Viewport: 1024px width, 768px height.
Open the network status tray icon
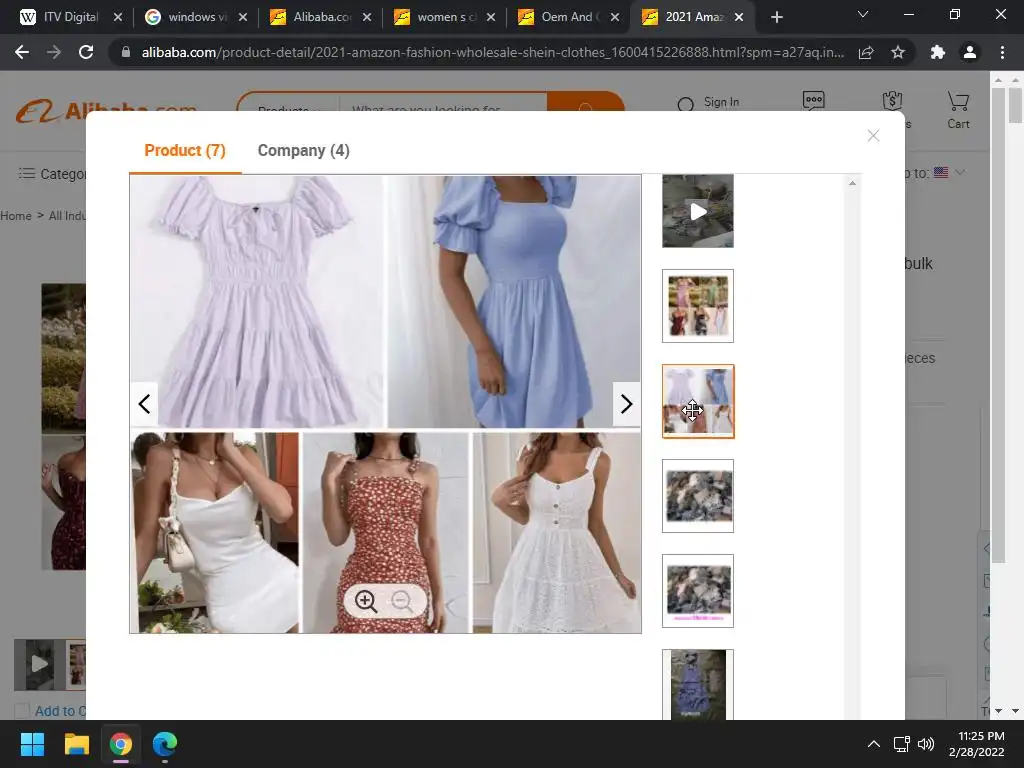pyautogui.click(x=902, y=744)
